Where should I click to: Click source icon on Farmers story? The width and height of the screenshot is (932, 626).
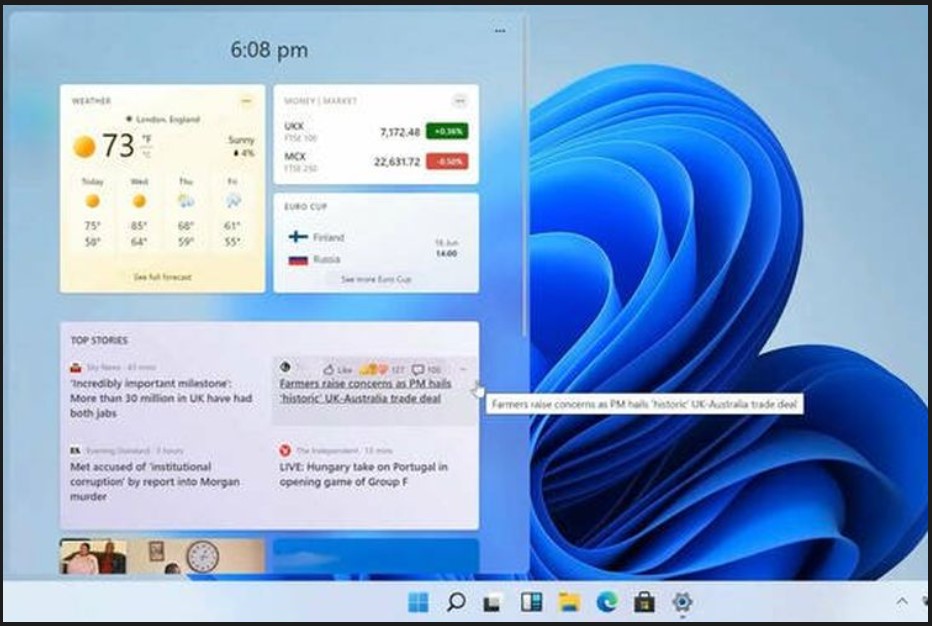[285, 367]
